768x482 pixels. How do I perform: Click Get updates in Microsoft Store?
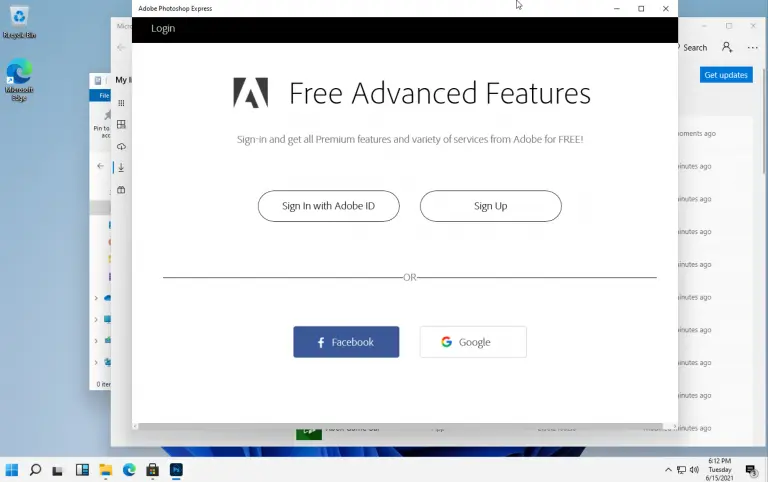pos(726,75)
